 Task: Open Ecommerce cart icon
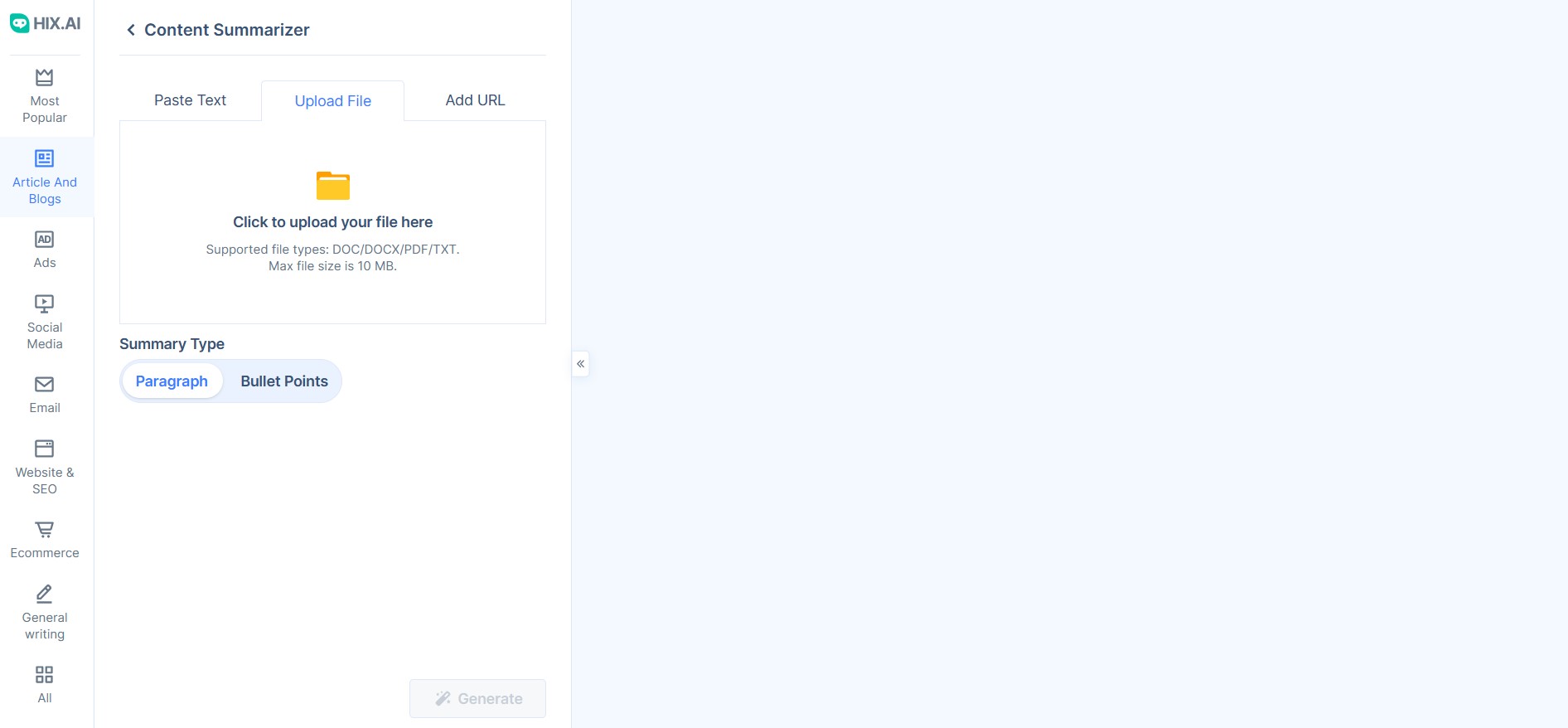[x=45, y=529]
